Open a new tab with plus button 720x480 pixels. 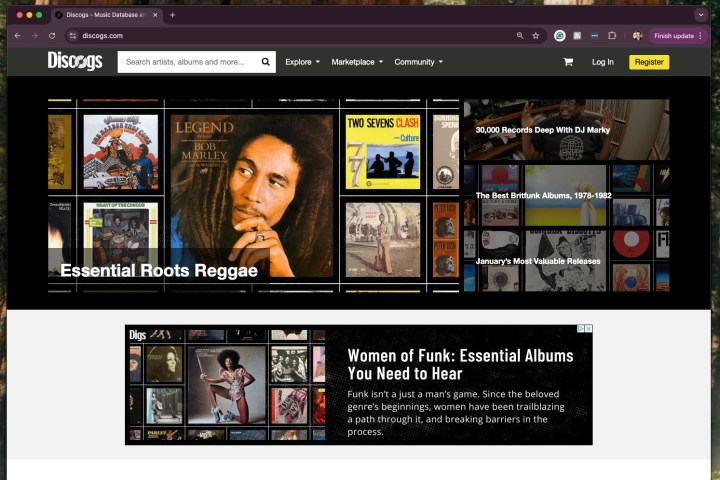(172, 15)
